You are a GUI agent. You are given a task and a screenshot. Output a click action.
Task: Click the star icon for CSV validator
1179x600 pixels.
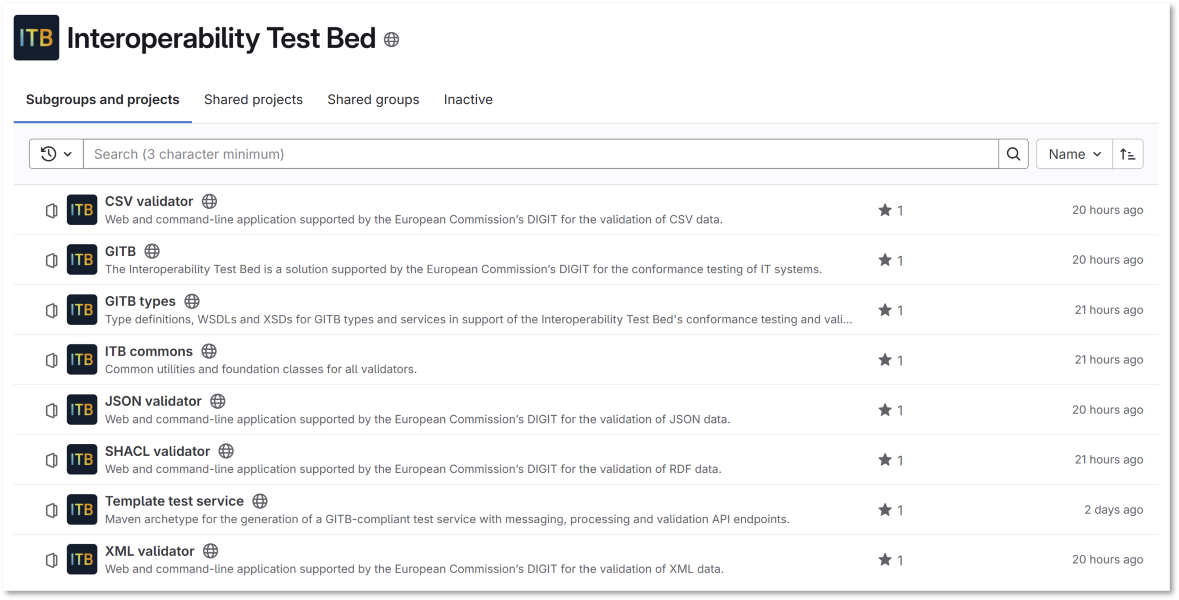pos(884,210)
